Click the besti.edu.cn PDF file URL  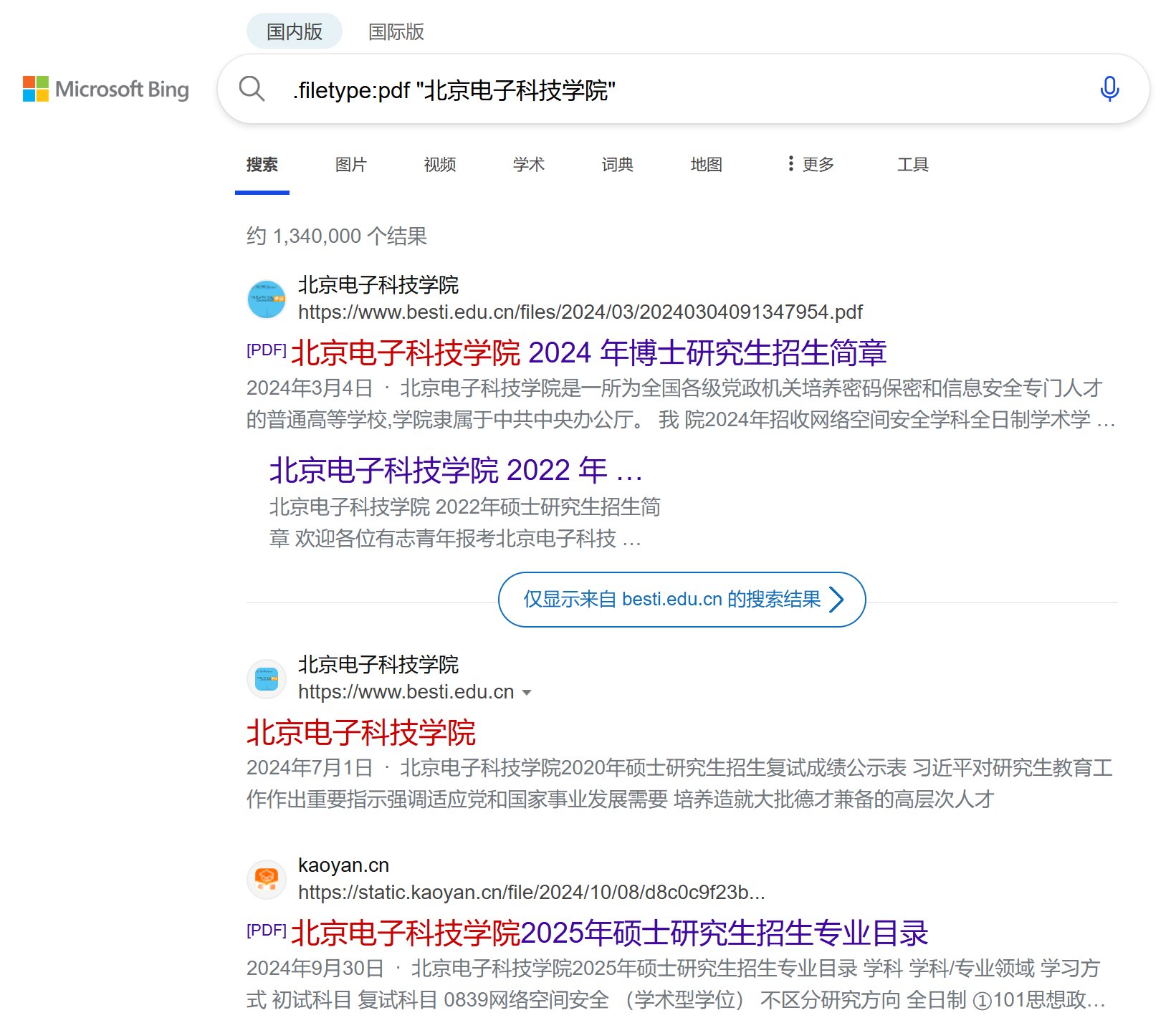pyautogui.click(x=580, y=312)
